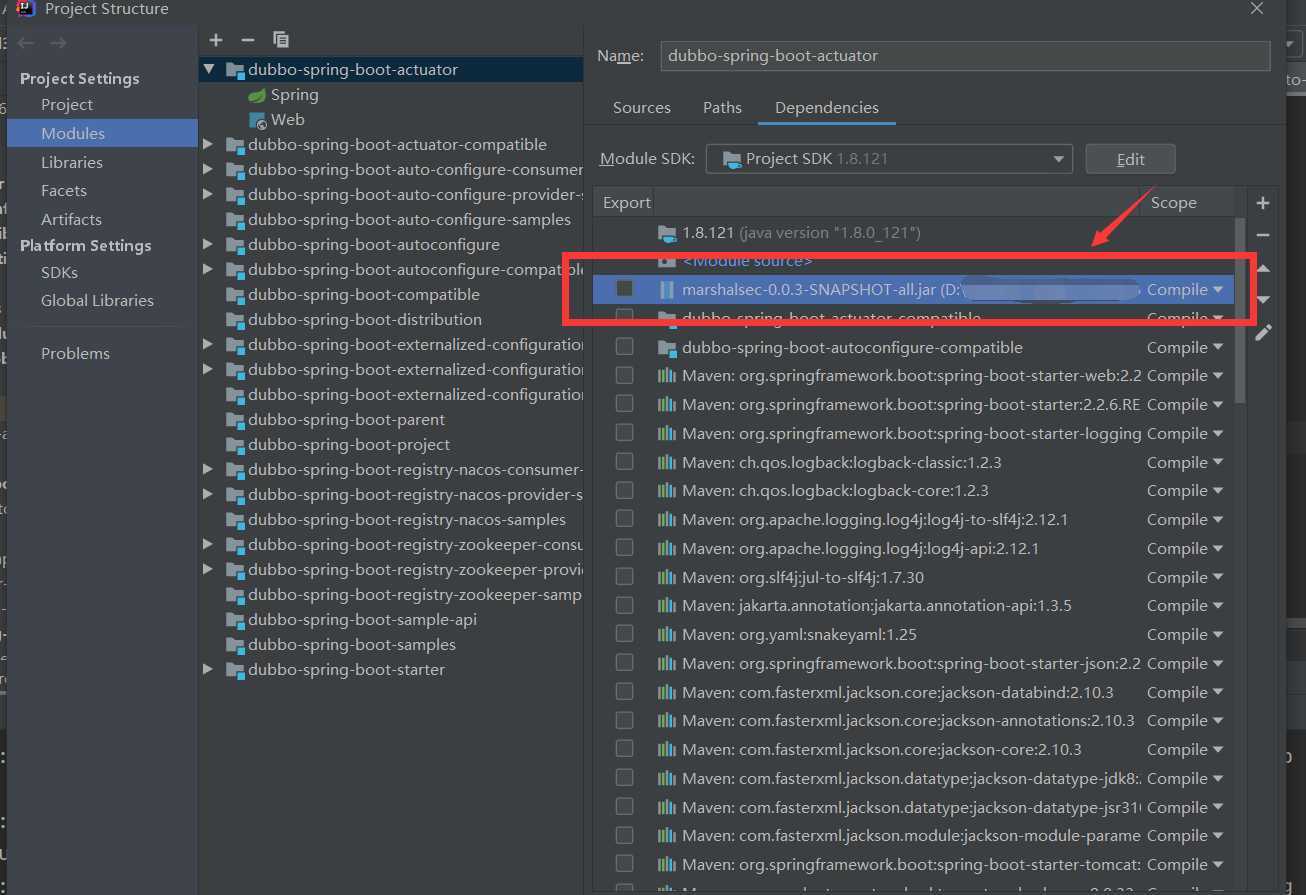Move dependency down with arrow icon
1306x895 pixels.
point(1263,300)
